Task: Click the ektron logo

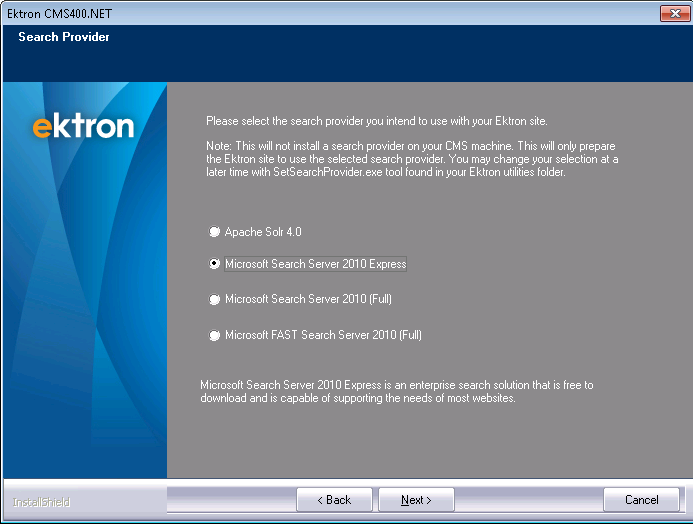Action: (x=83, y=126)
